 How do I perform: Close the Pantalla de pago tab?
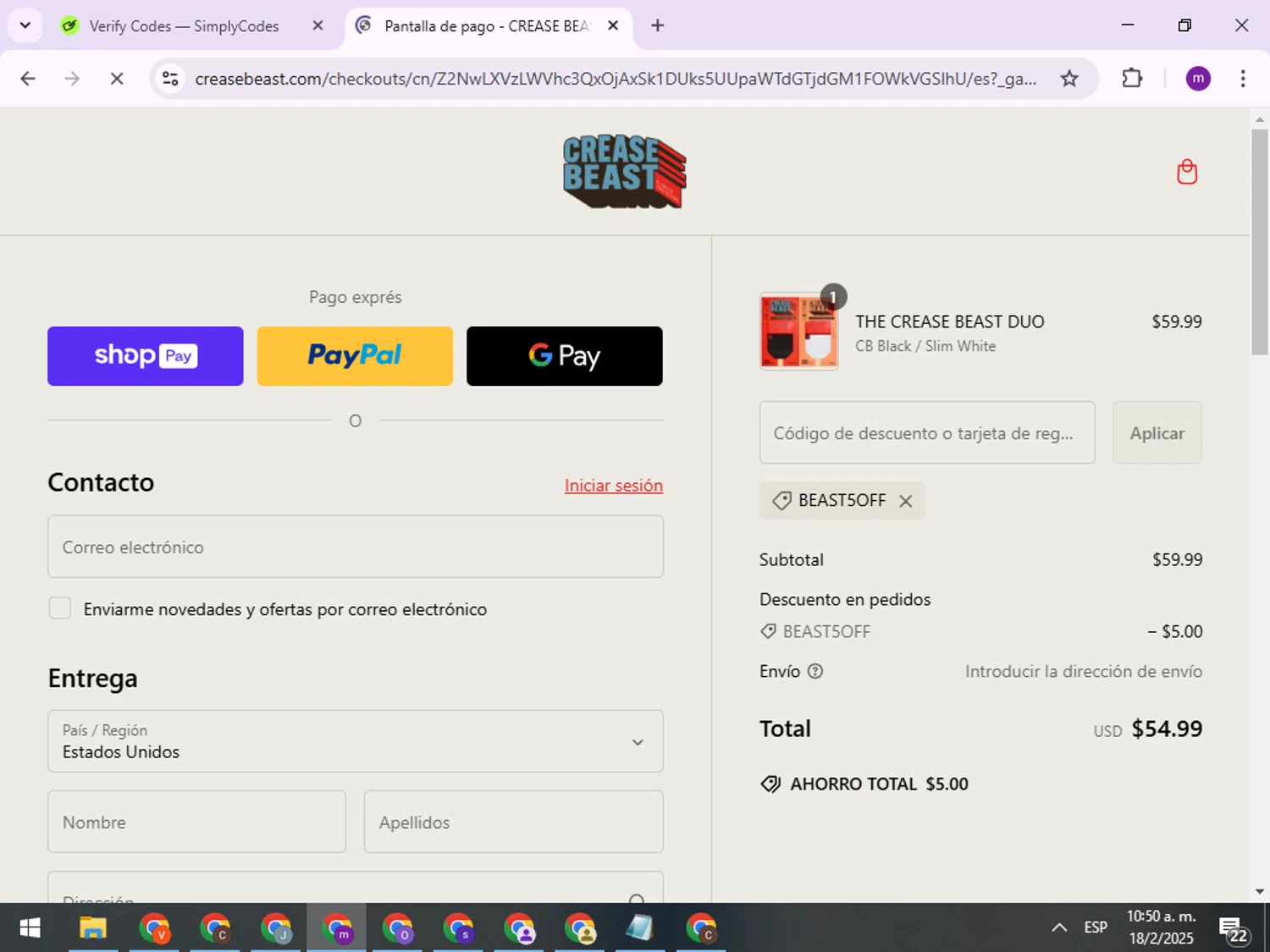pyautogui.click(x=613, y=25)
